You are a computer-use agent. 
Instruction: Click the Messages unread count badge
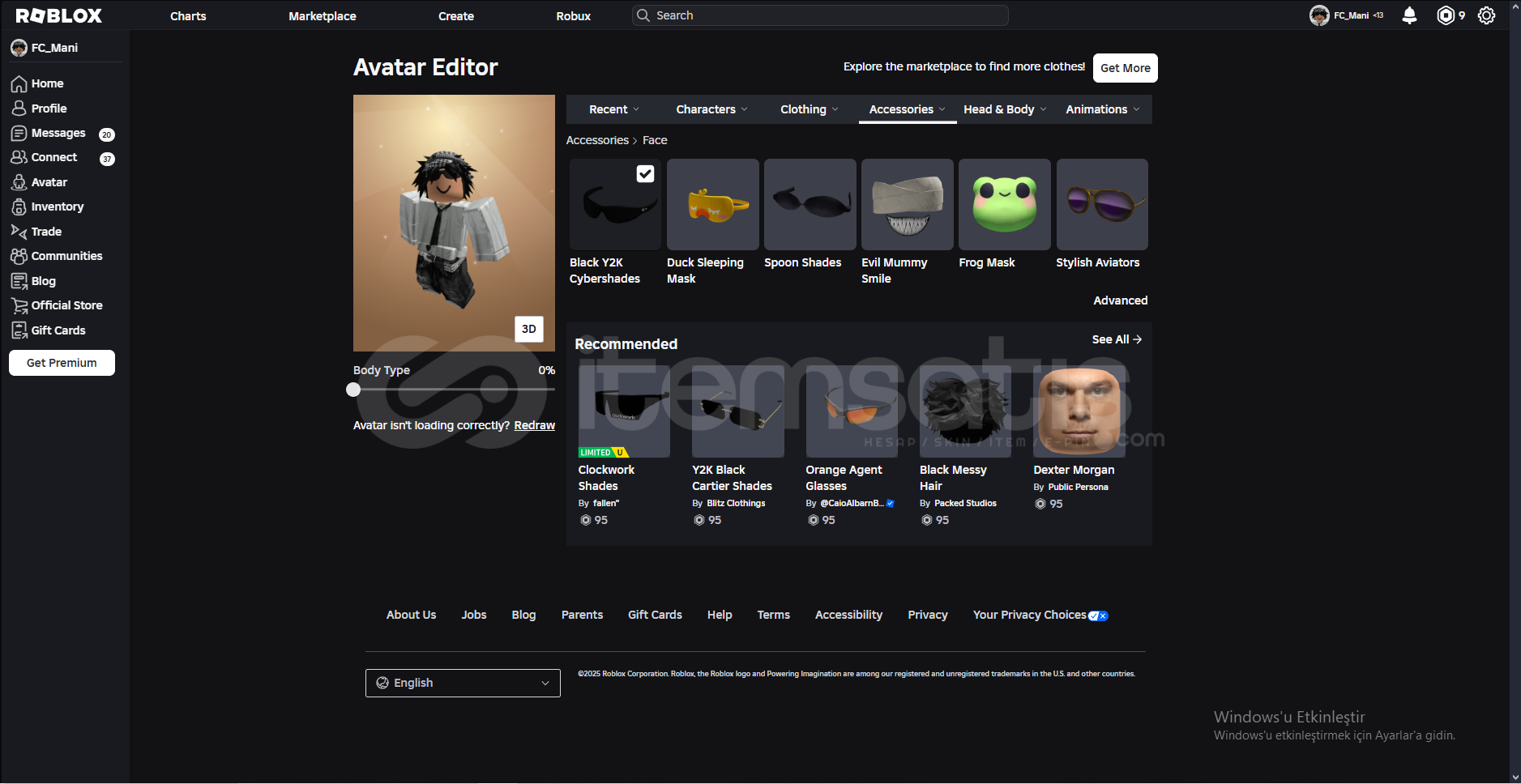[107, 134]
